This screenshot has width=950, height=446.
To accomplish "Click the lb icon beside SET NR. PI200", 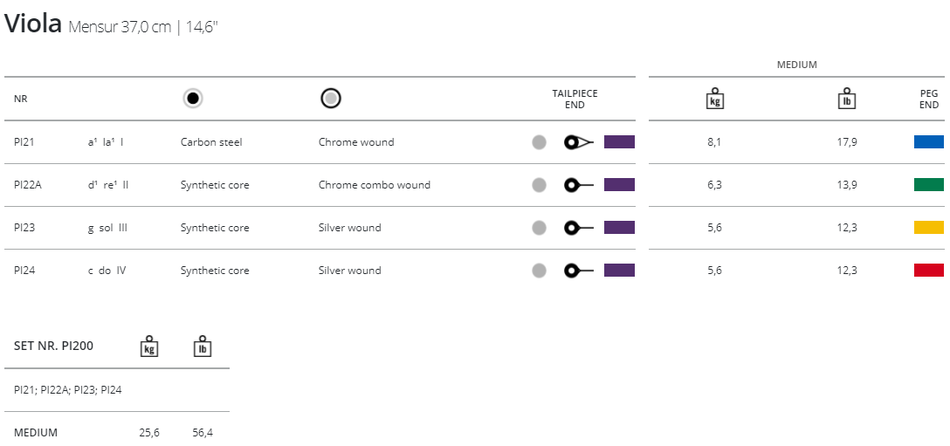I will click(202, 346).
